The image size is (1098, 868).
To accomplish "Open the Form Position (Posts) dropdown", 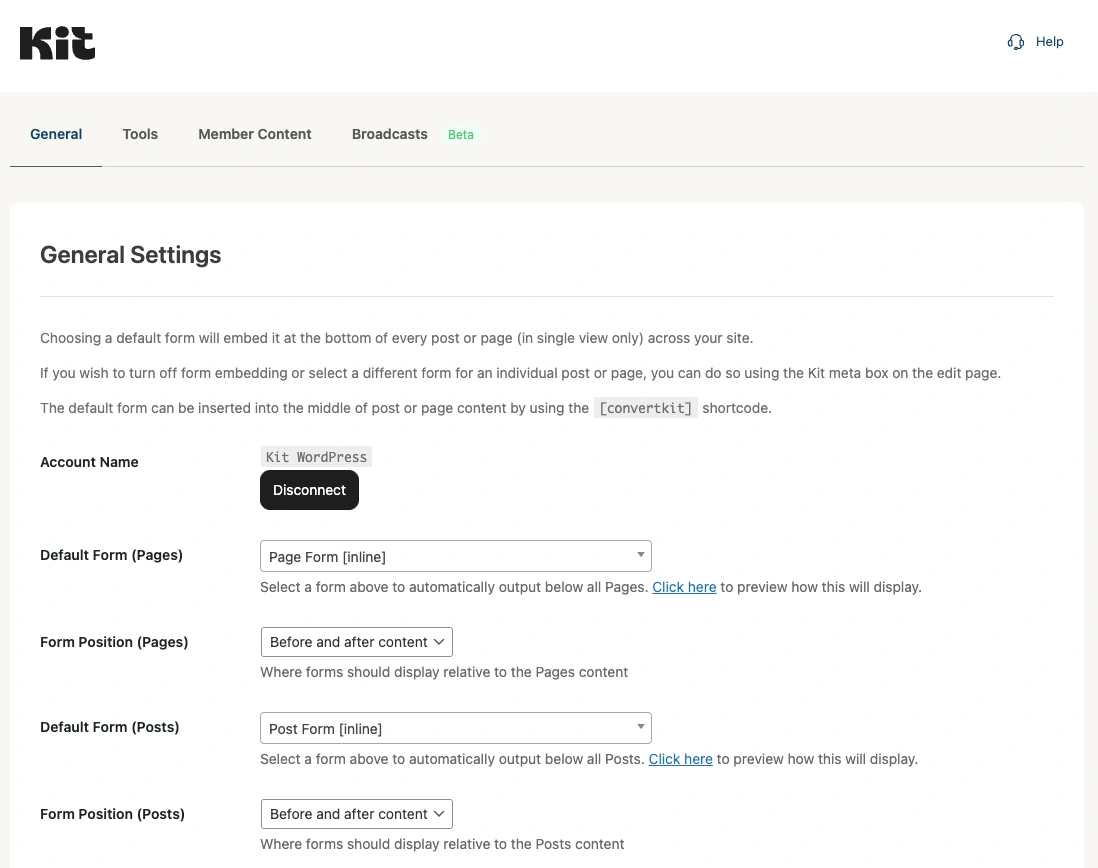I will 356,813.
